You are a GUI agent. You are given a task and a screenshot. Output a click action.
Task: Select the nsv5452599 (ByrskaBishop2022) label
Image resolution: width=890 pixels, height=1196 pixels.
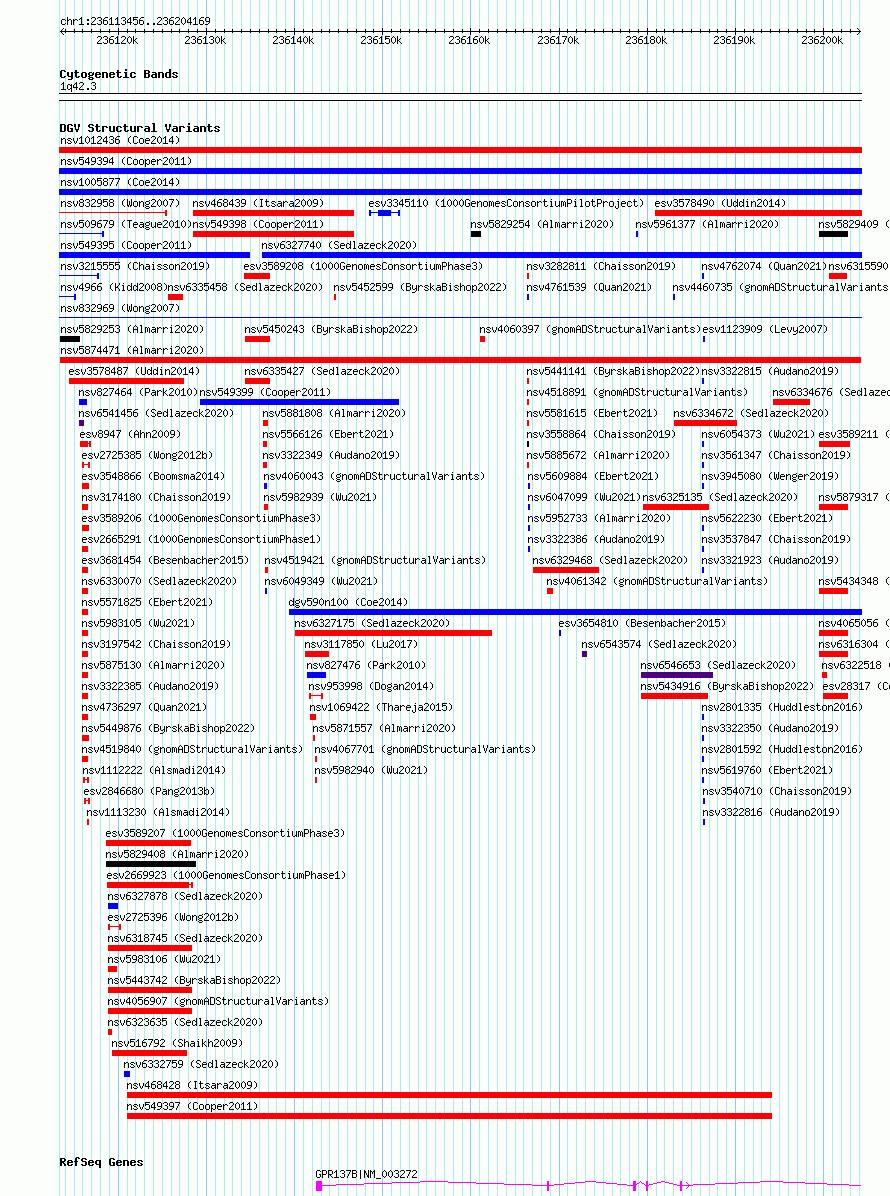pos(420,288)
